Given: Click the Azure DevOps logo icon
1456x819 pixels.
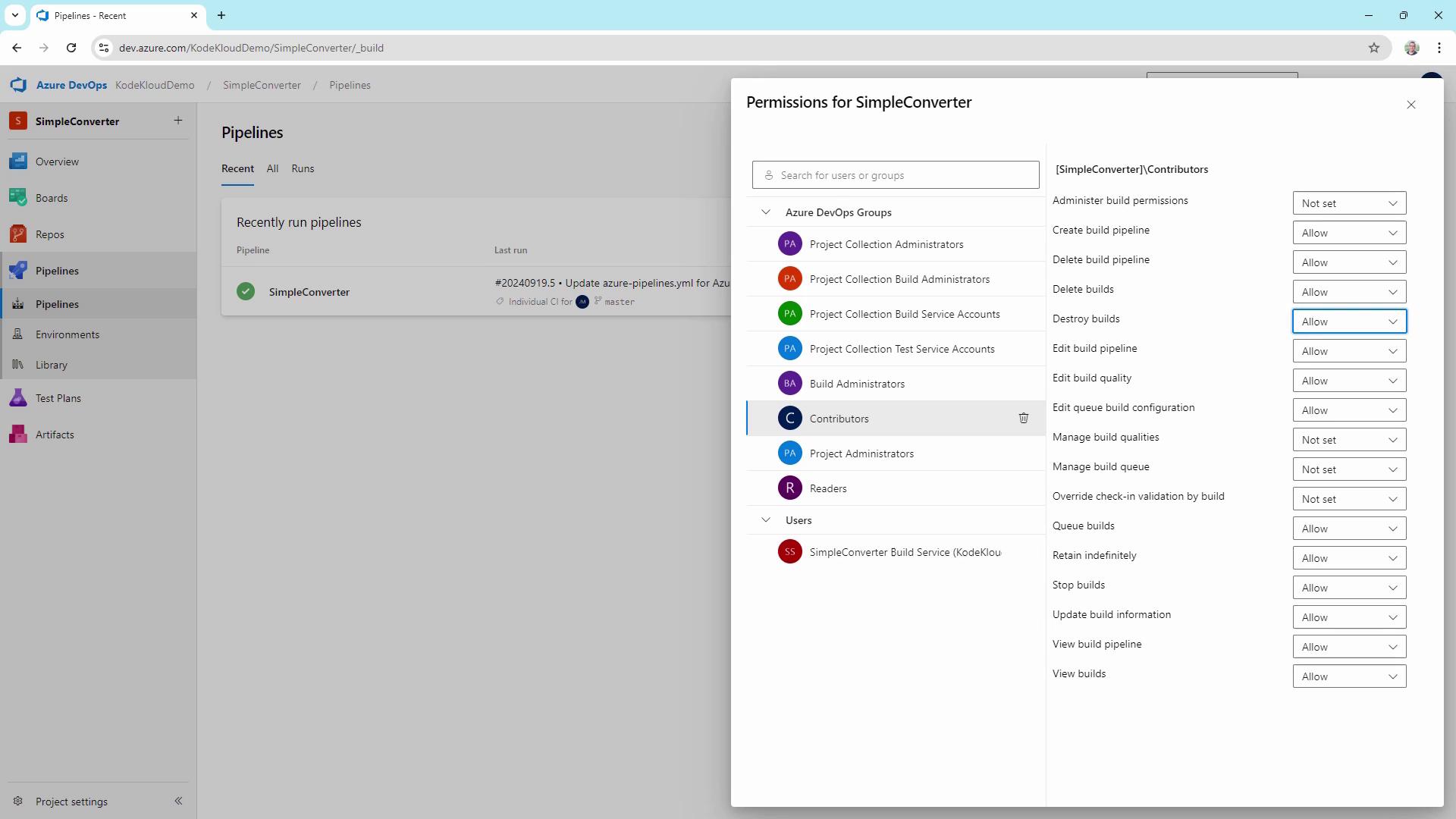Looking at the screenshot, I should click(x=18, y=85).
